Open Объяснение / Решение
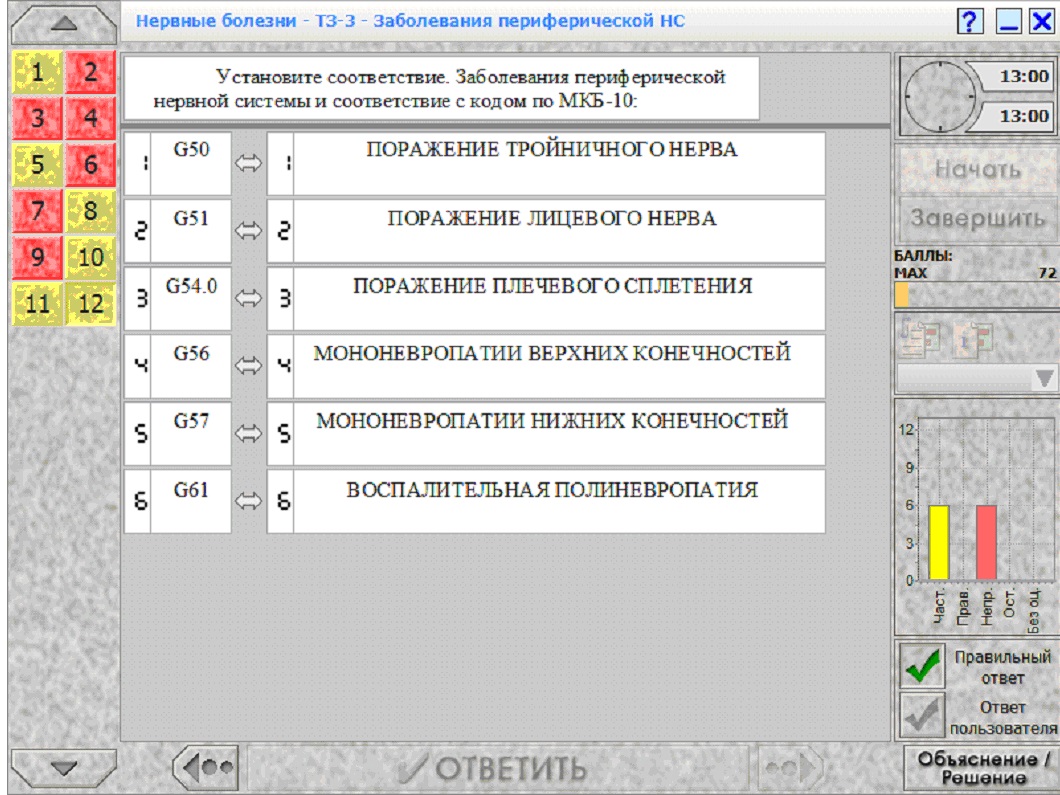 (x=982, y=768)
